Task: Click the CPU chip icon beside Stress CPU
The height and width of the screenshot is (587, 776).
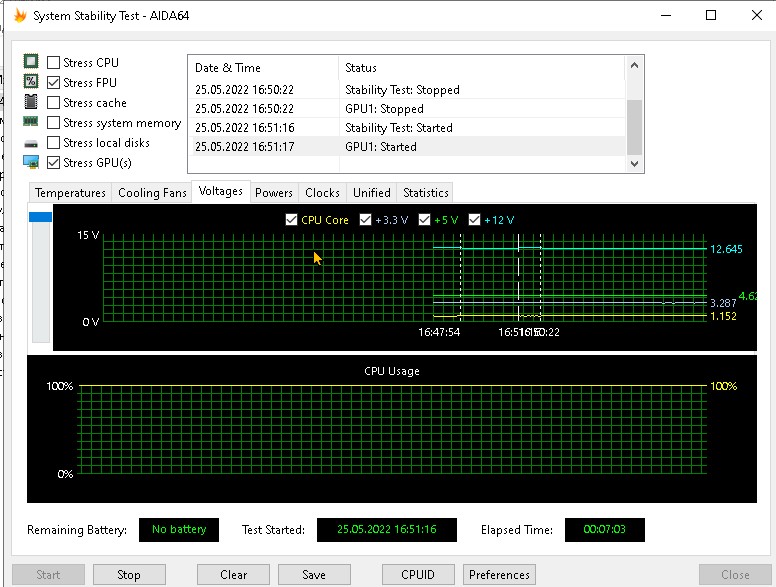Action: pyautogui.click(x=31, y=61)
